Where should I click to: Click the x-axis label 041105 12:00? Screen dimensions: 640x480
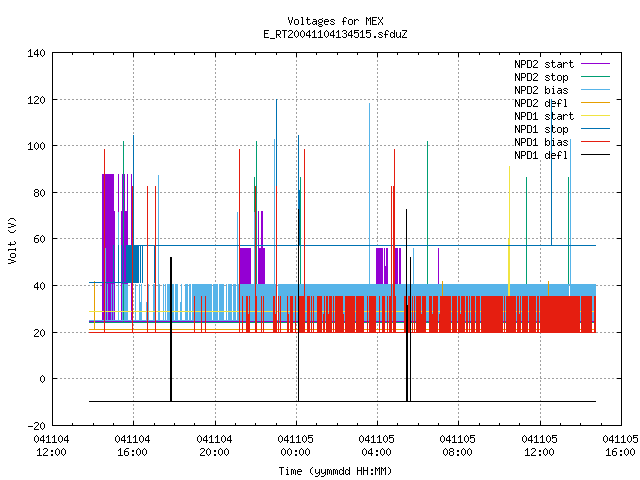(x=539, y=446)
